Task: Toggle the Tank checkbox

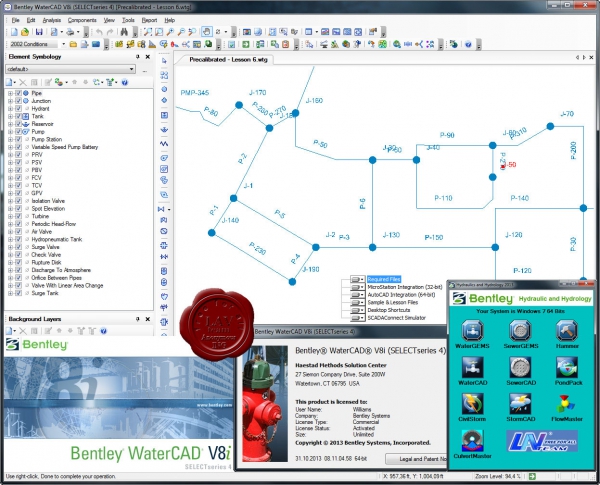Action: coord(18,116)
